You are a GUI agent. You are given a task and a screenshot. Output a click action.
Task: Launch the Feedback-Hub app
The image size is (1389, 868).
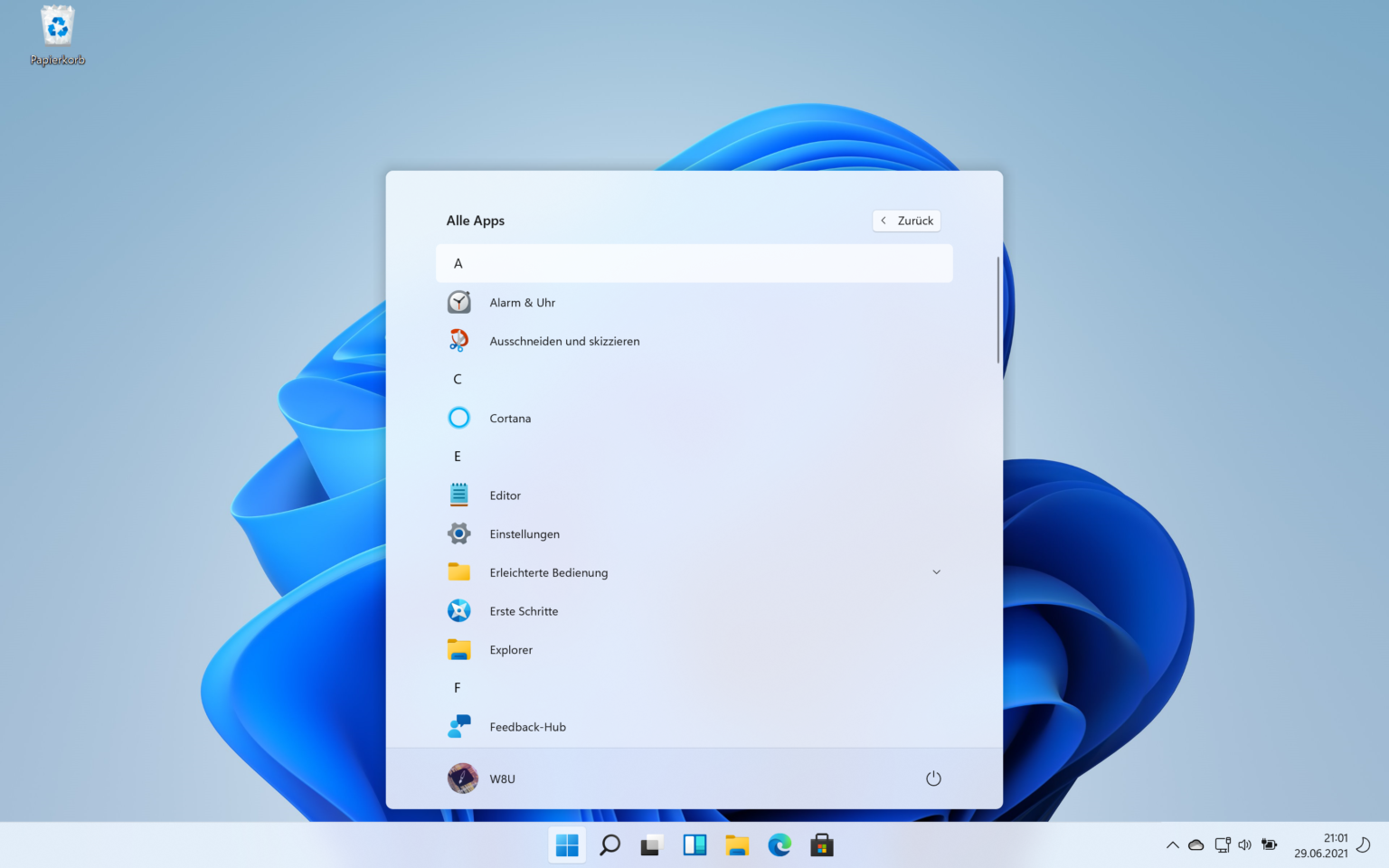coord(526,726)
